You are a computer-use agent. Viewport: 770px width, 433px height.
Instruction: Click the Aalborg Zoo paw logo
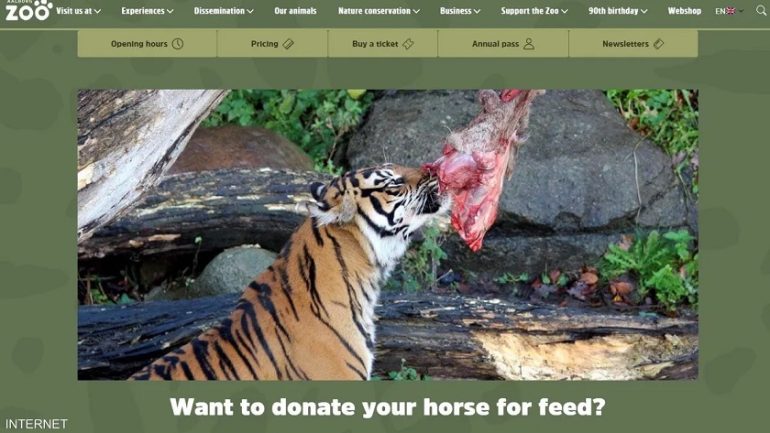point(28,10)
